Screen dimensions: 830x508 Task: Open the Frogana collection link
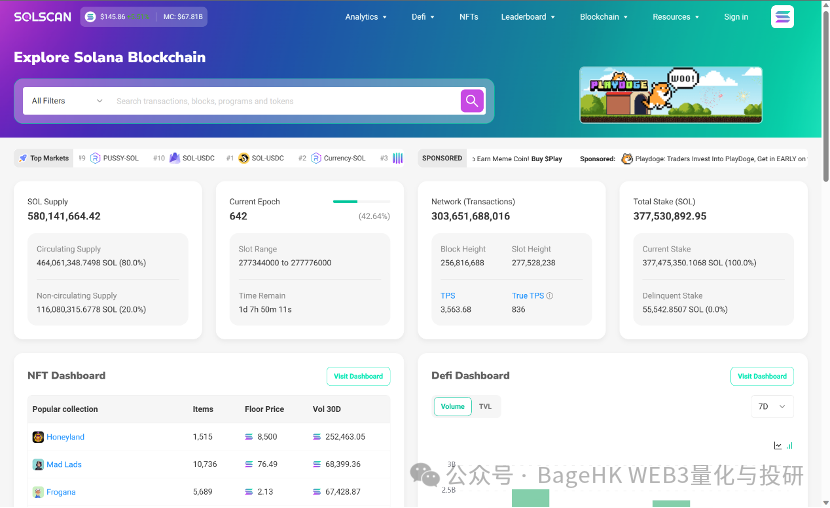(x=61, y=492)
